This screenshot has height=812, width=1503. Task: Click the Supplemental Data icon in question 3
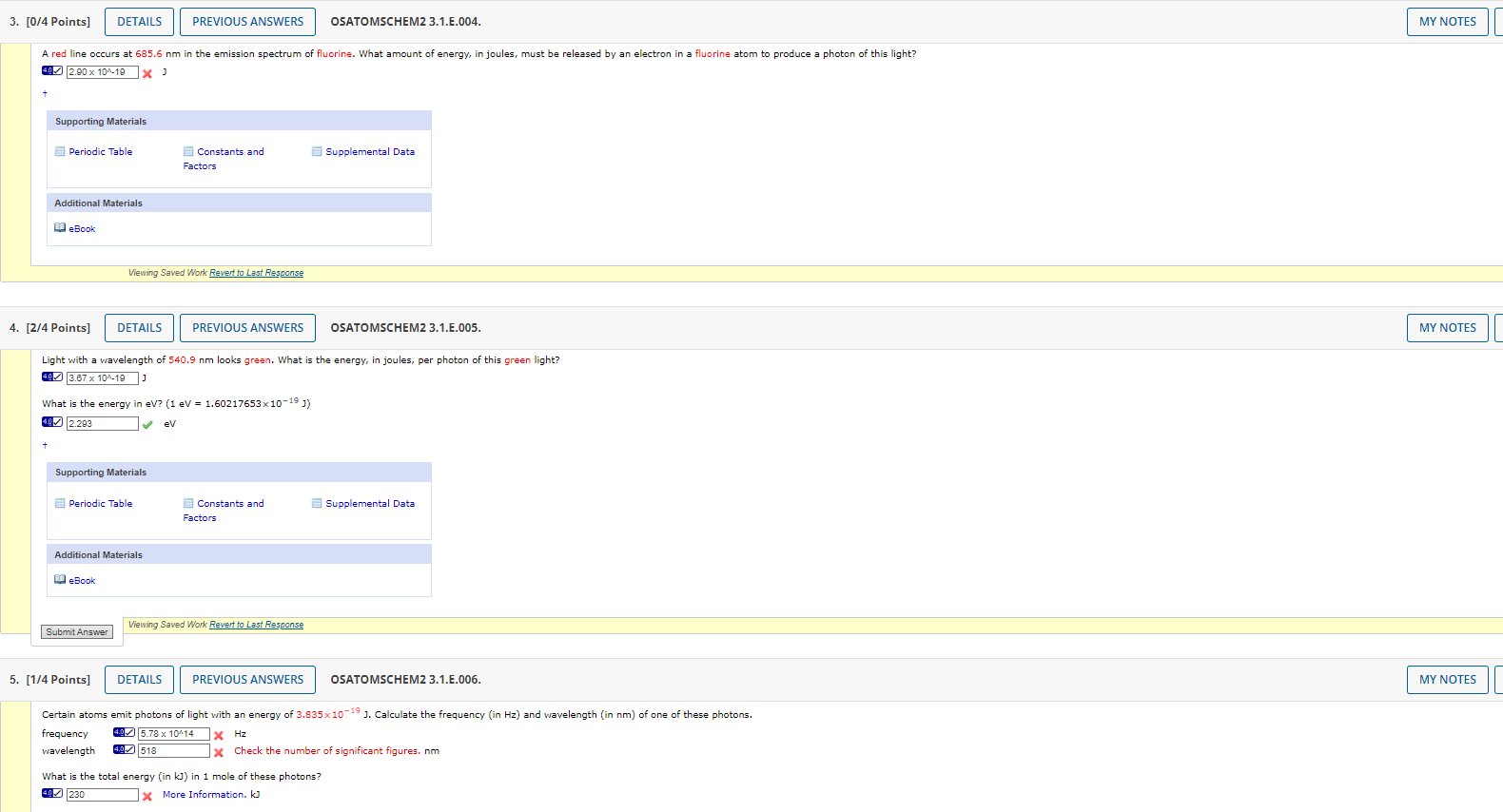pyautogui.click(x=317, y=152)
